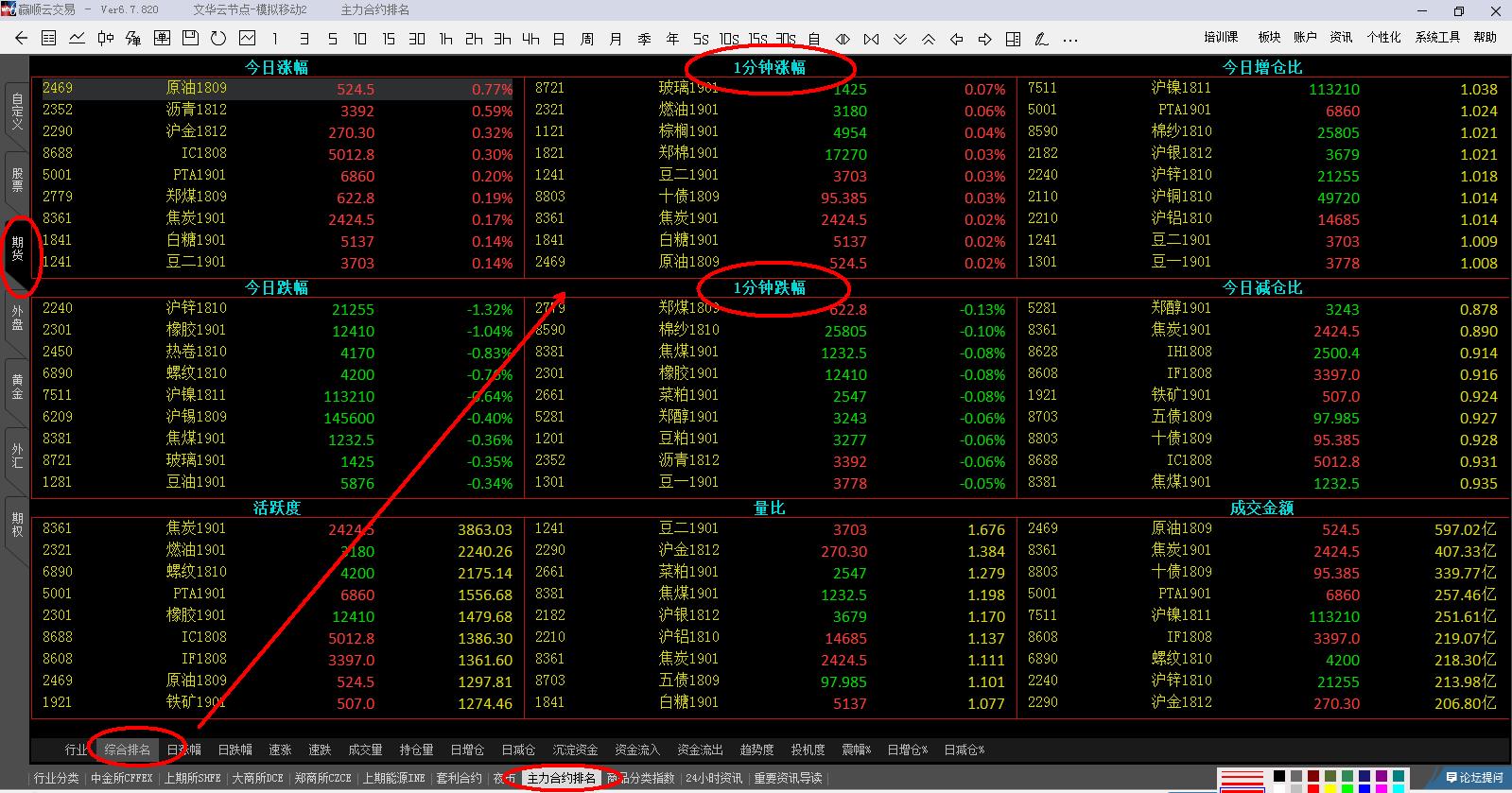The image size is (1512, 793).
Task: Open the quote list icon in toolbar
Action: pos(49,39)
